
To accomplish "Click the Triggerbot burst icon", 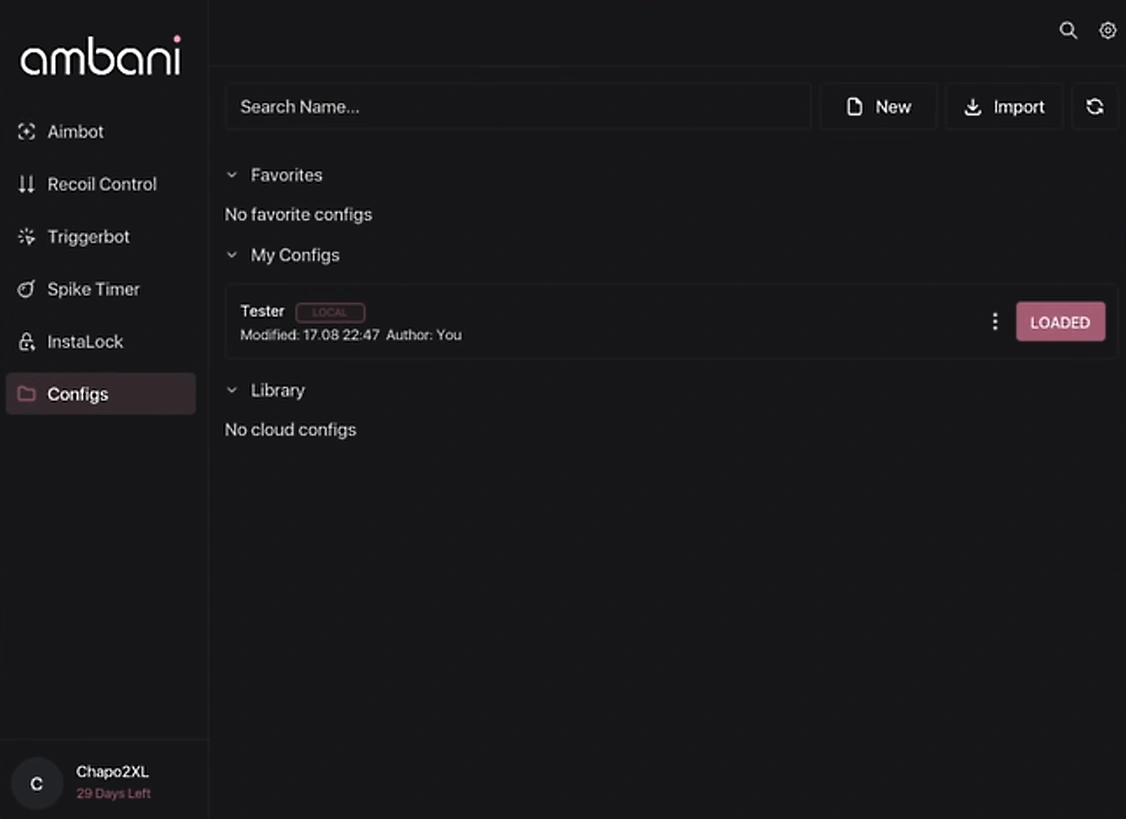I will point(27,236).
